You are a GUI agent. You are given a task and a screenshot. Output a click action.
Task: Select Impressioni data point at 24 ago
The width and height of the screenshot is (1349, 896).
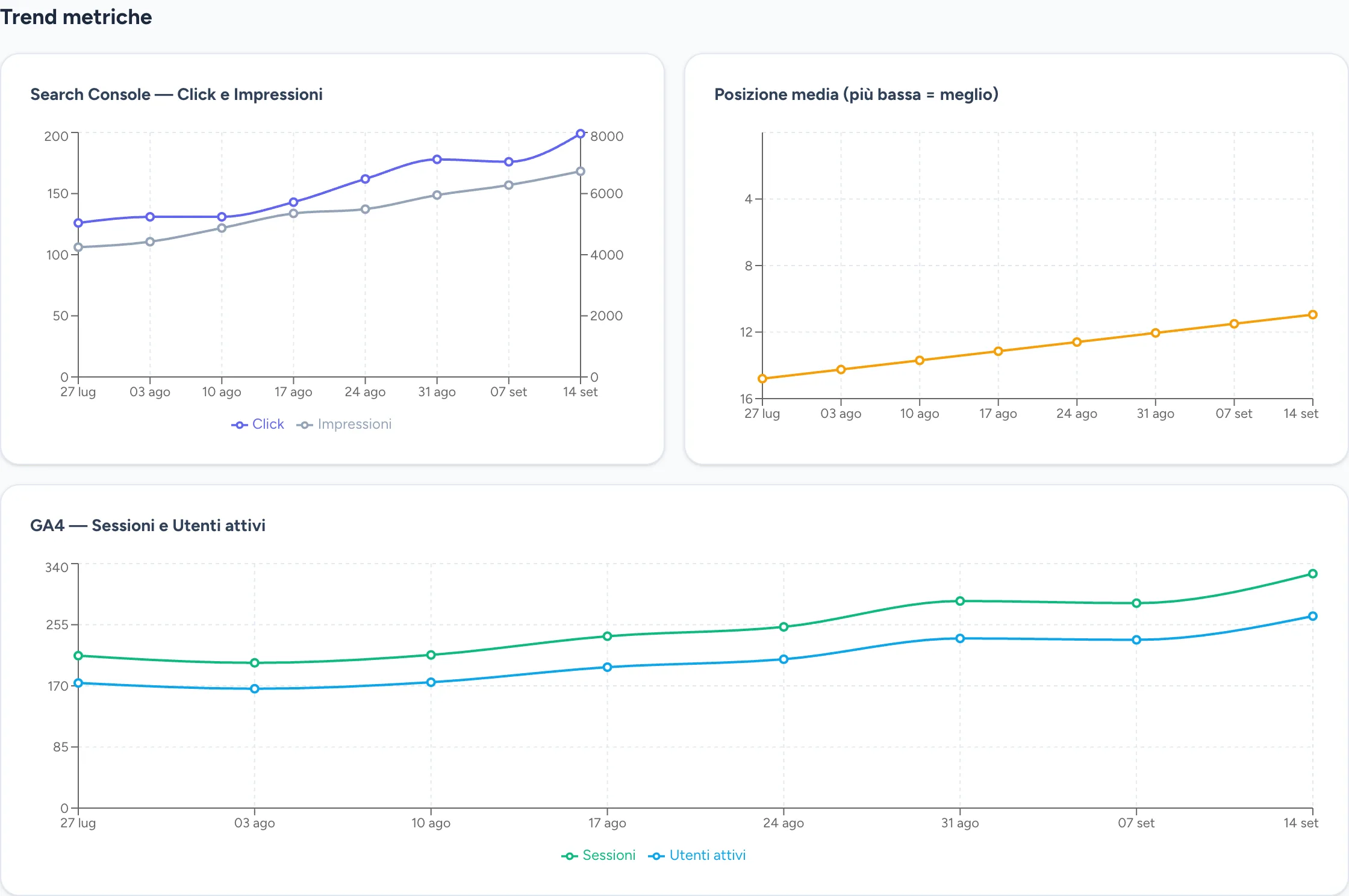coord(365,210)
